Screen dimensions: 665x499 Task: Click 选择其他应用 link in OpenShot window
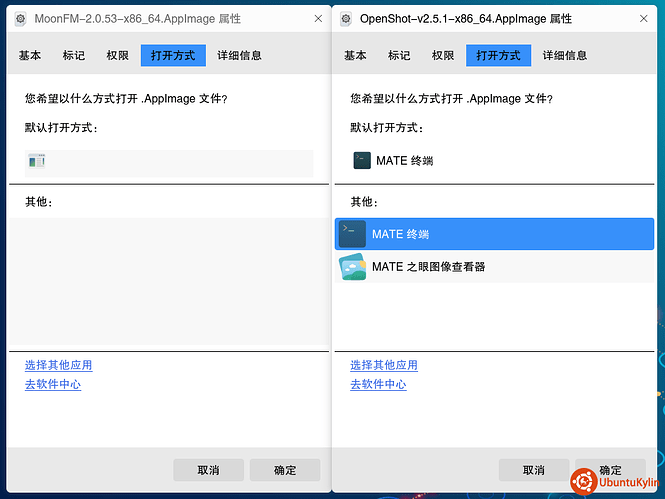[x=384, y=365]
